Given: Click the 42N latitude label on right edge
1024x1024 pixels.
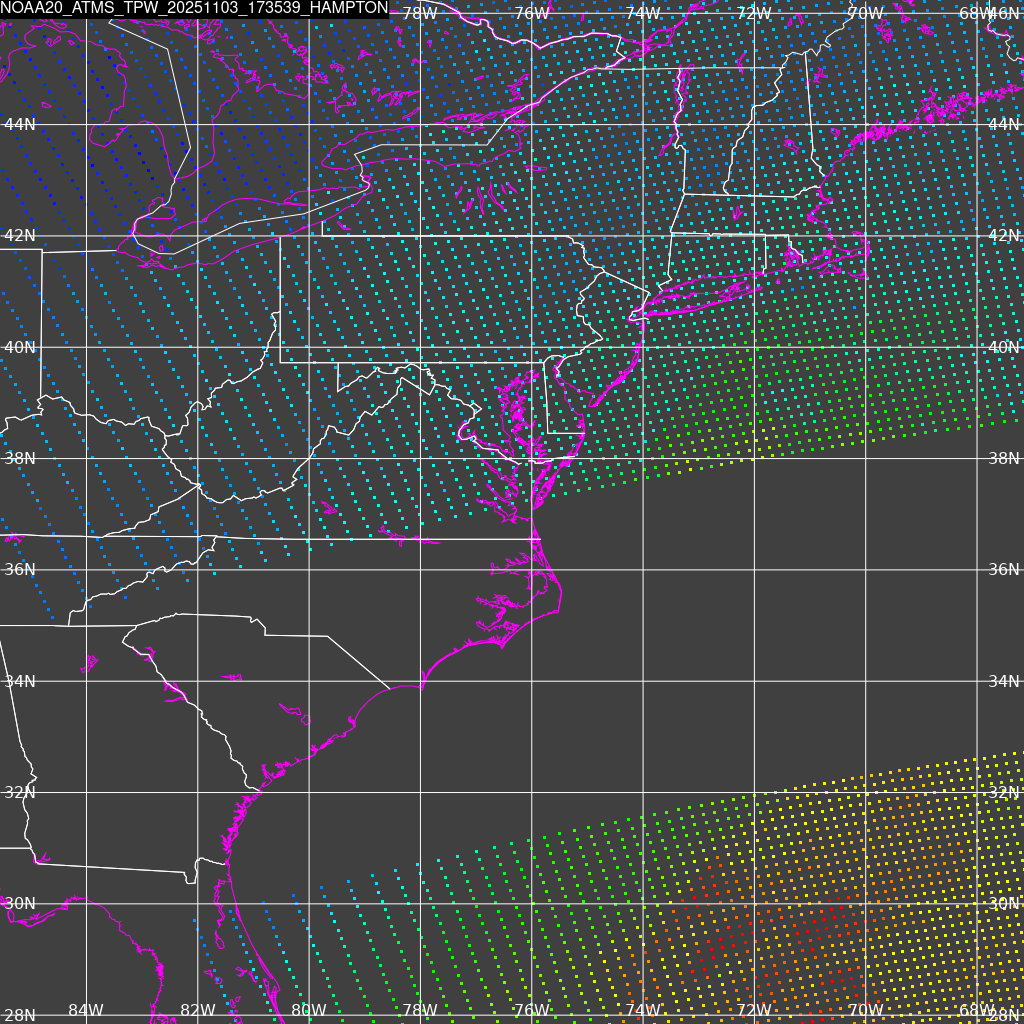Looking at the screenshot, I should coord(1004,236).
